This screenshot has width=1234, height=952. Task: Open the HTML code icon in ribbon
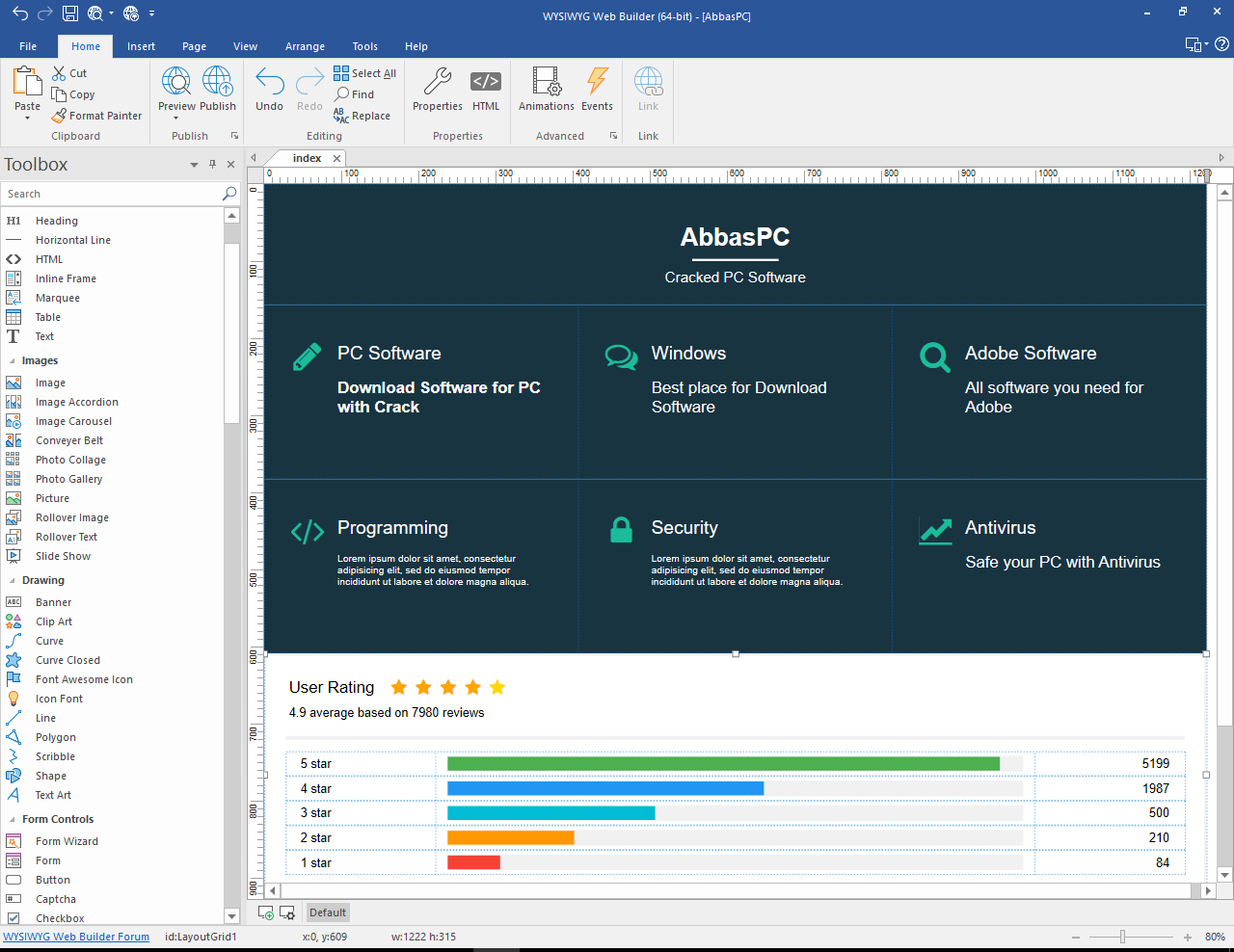[486, 82]
